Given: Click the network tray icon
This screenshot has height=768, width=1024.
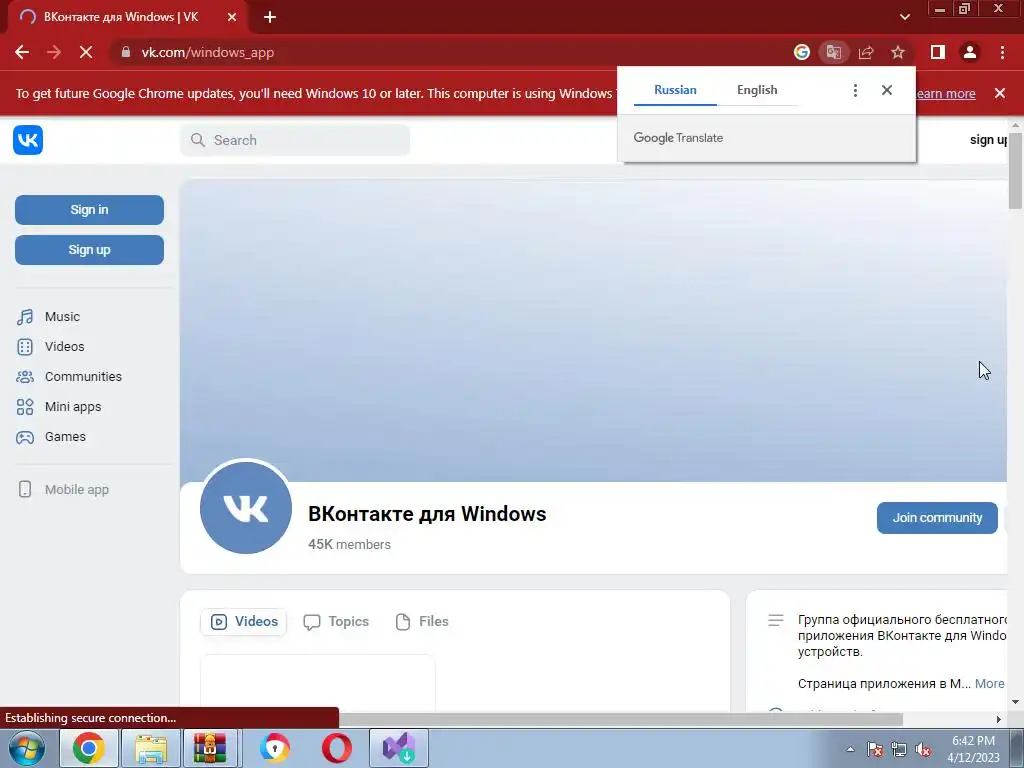Looking at the screenshot, I should 899,750.
